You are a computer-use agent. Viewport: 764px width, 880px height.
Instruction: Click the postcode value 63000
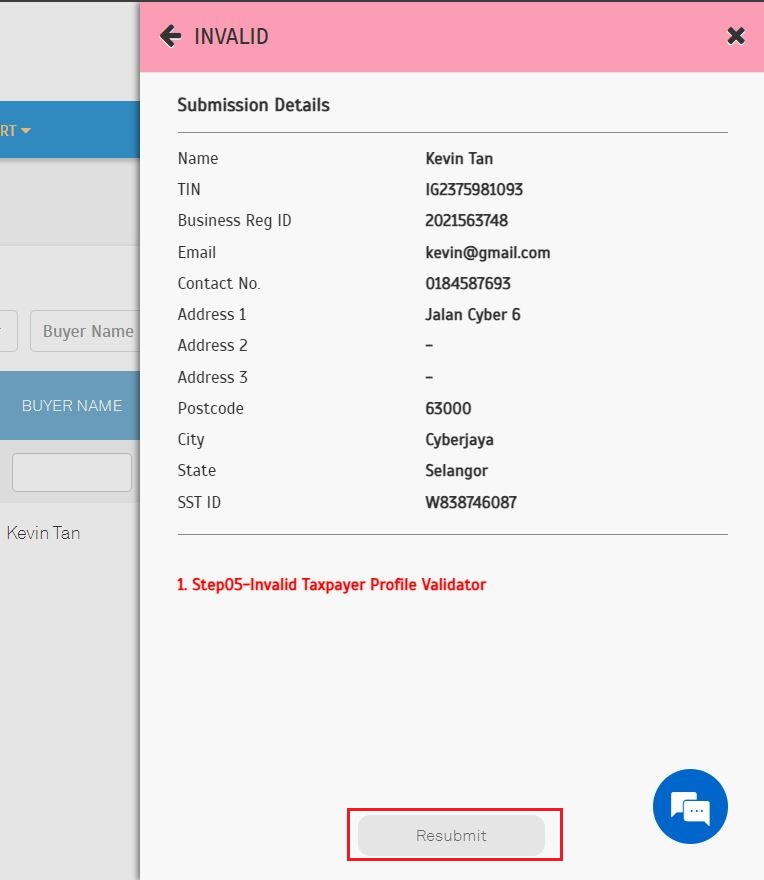coord(448,408)
